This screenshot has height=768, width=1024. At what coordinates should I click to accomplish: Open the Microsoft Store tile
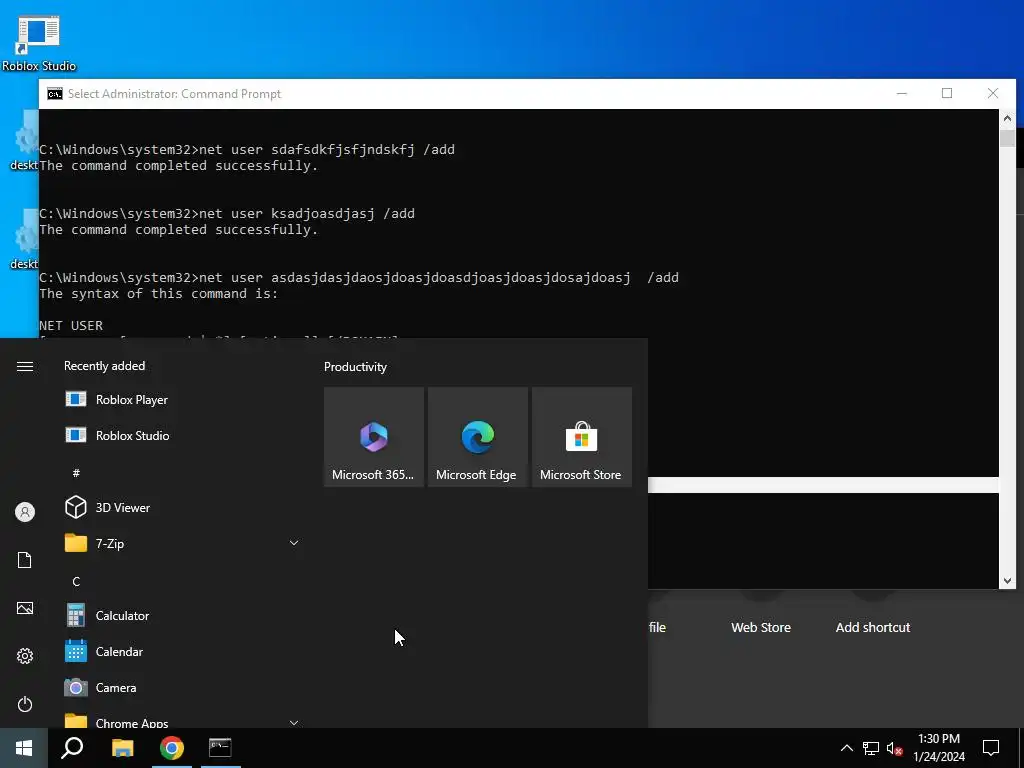(581, 437)
